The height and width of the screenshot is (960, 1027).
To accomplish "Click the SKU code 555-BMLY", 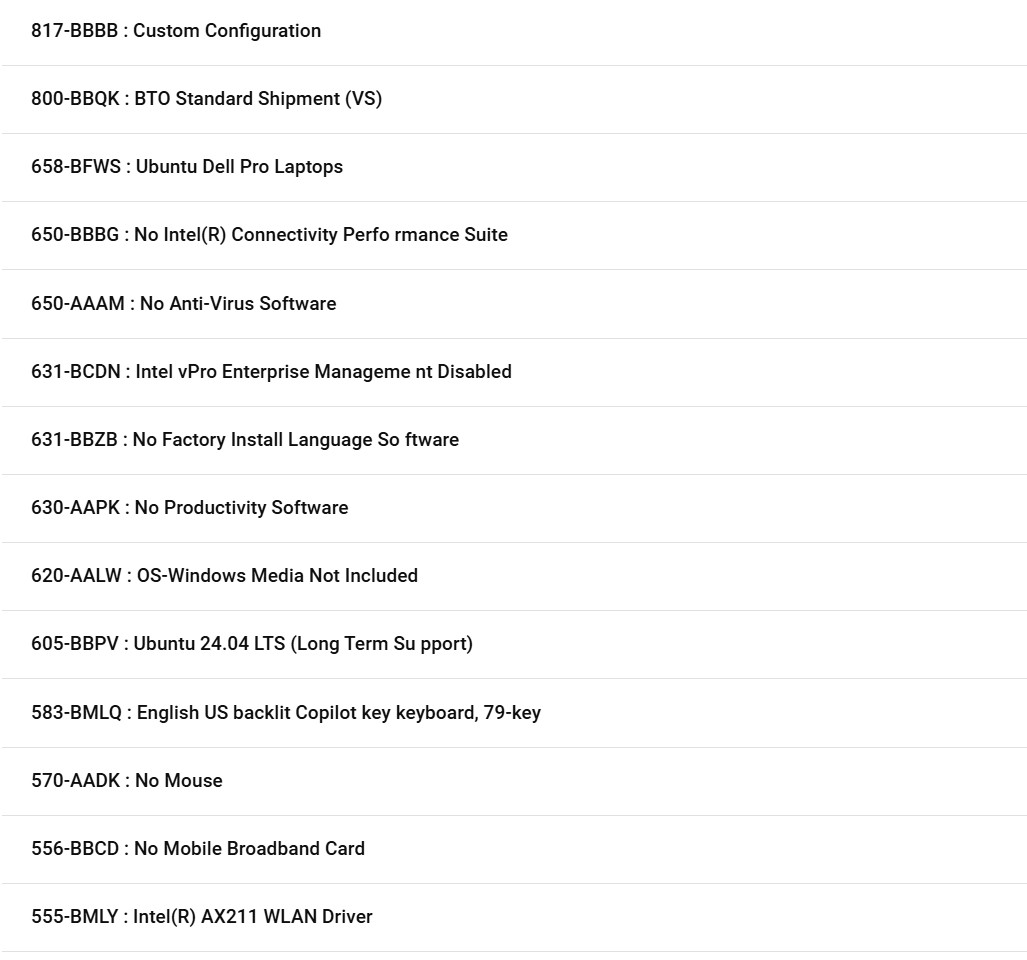I will 75,917.
